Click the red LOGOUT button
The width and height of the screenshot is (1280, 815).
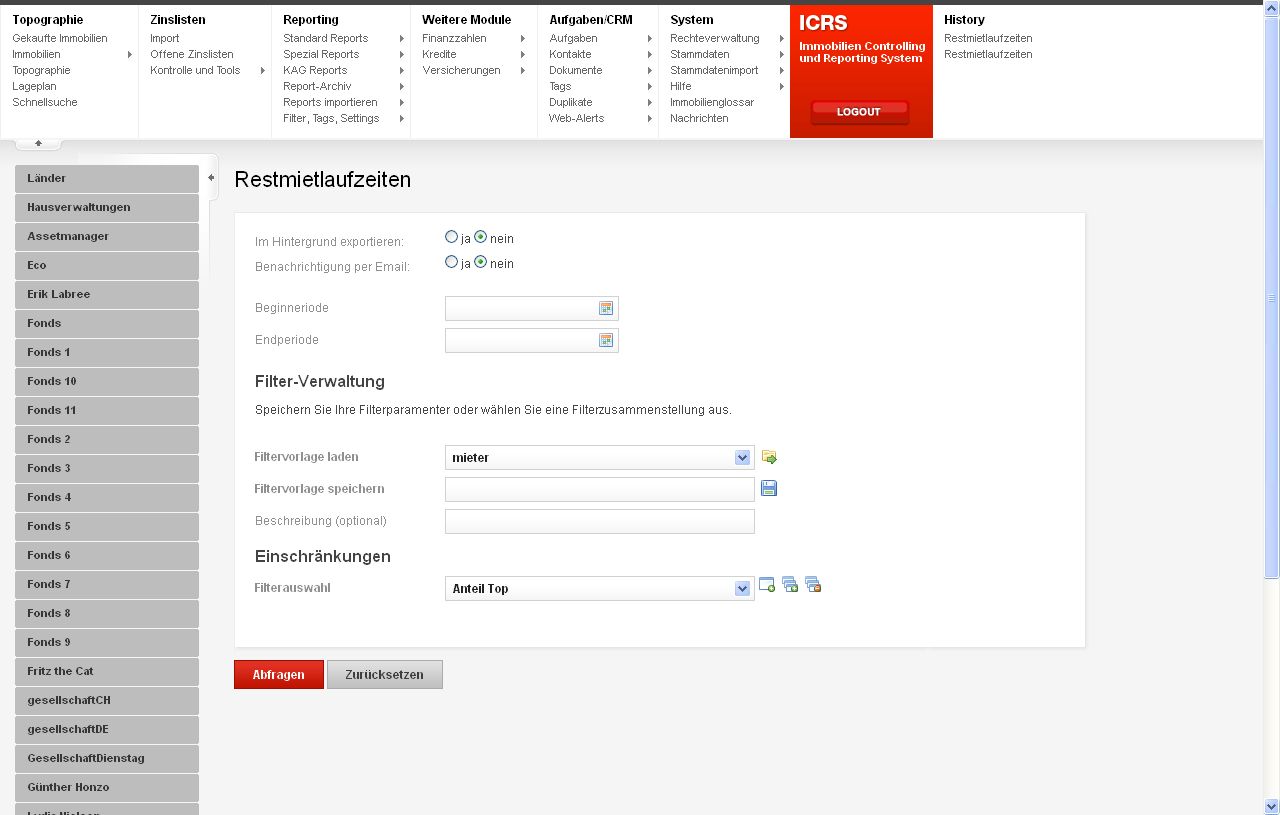pyautogui.click(x=859, y=112)
